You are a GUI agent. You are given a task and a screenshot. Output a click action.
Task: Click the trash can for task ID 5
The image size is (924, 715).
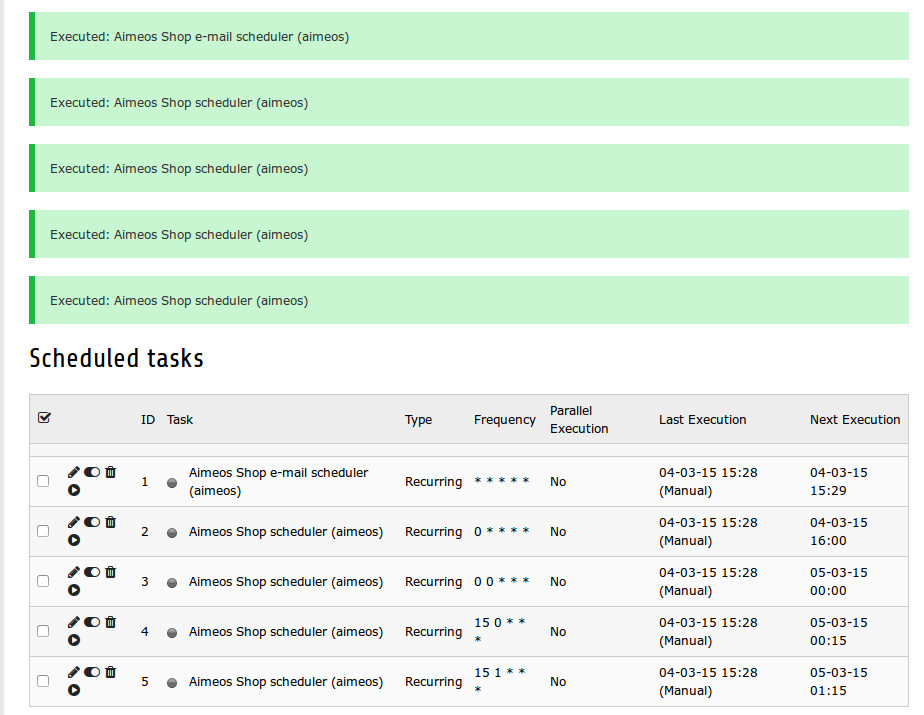tap(111, 673)
